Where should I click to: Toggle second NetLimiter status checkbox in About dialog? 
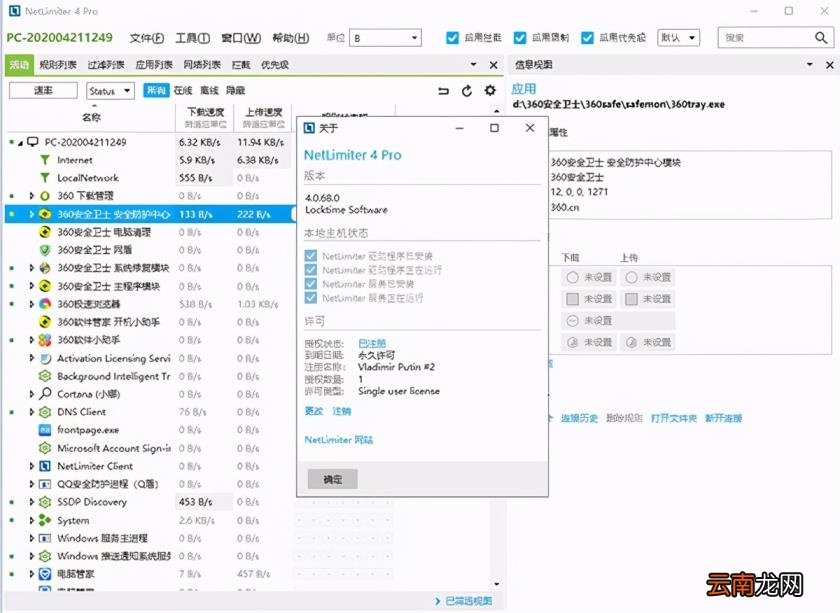(311, 270)
